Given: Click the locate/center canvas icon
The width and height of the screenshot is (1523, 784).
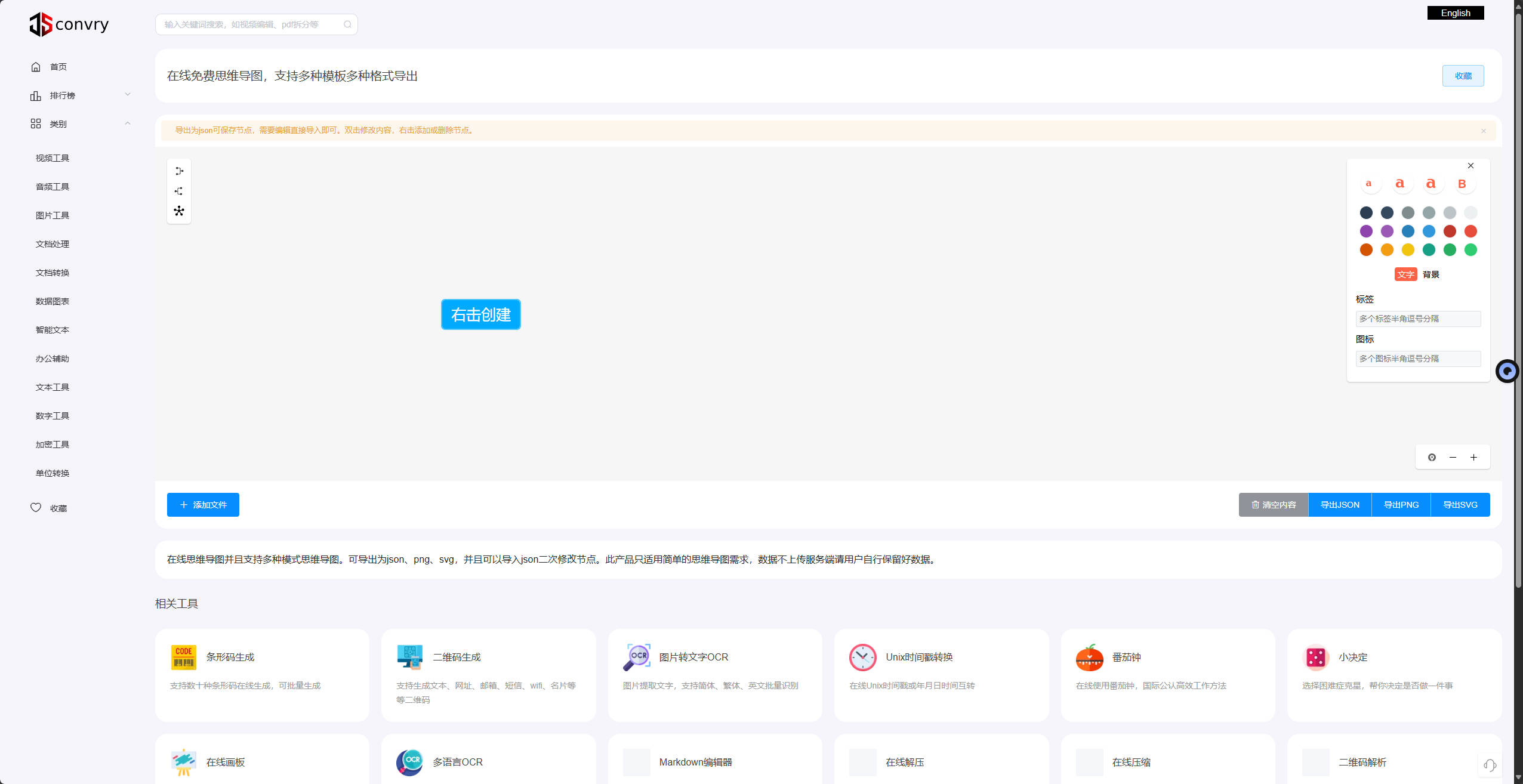Looking at the screenshot, I should point(1432,458).
